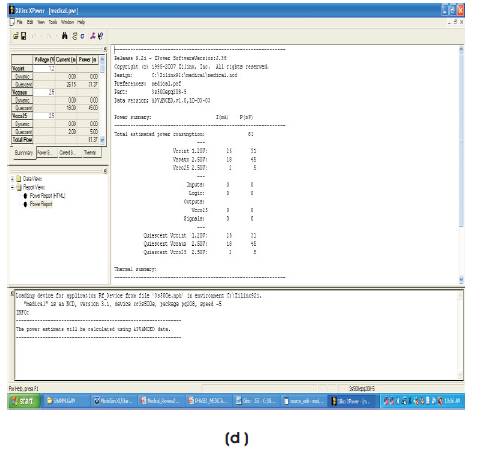Click the report pane vertical scrollbar thumb
This screenshot has height=449, width=483.
(461, 140)
